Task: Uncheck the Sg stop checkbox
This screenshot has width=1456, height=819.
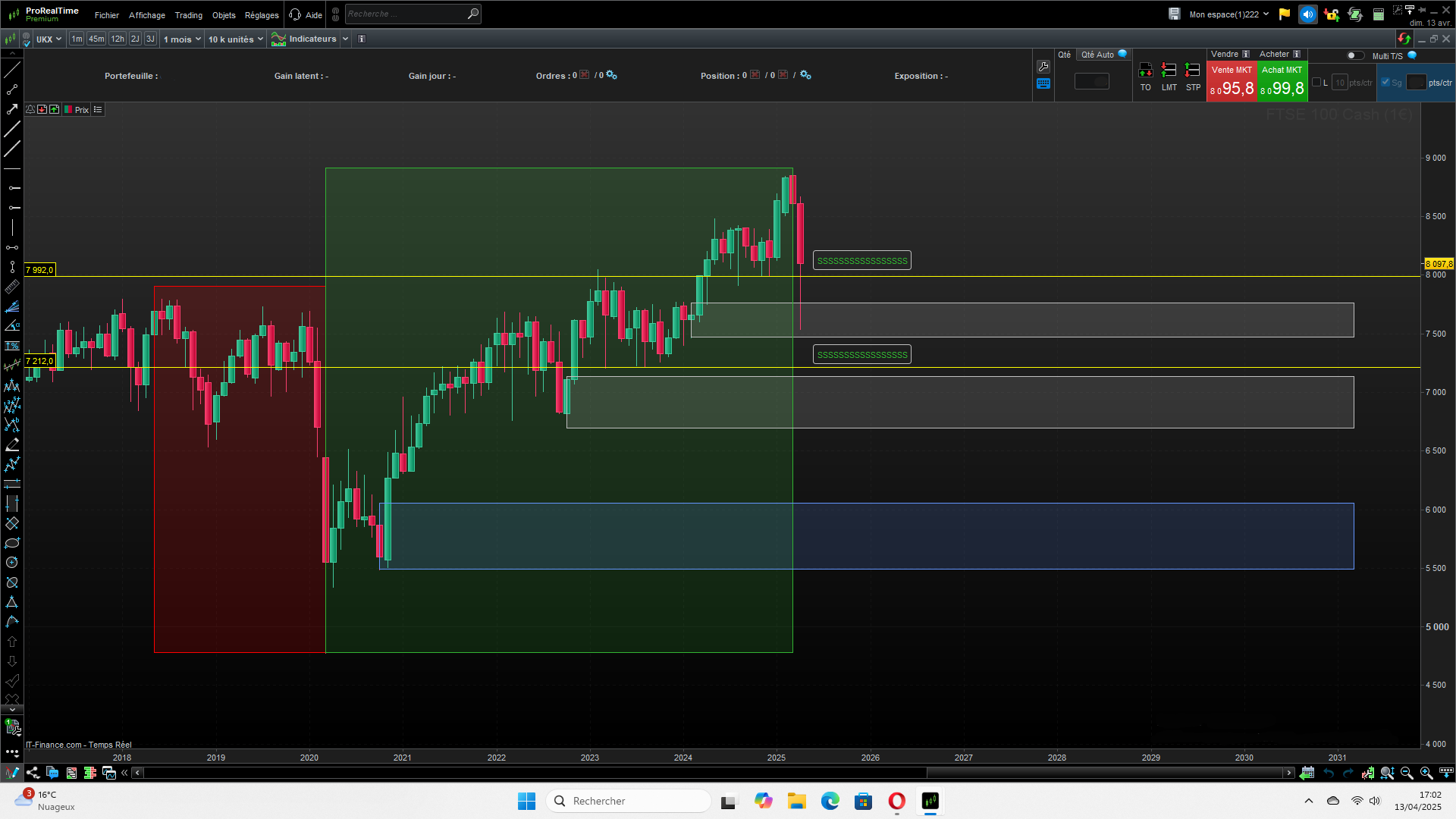Action: click(1385, 83)
